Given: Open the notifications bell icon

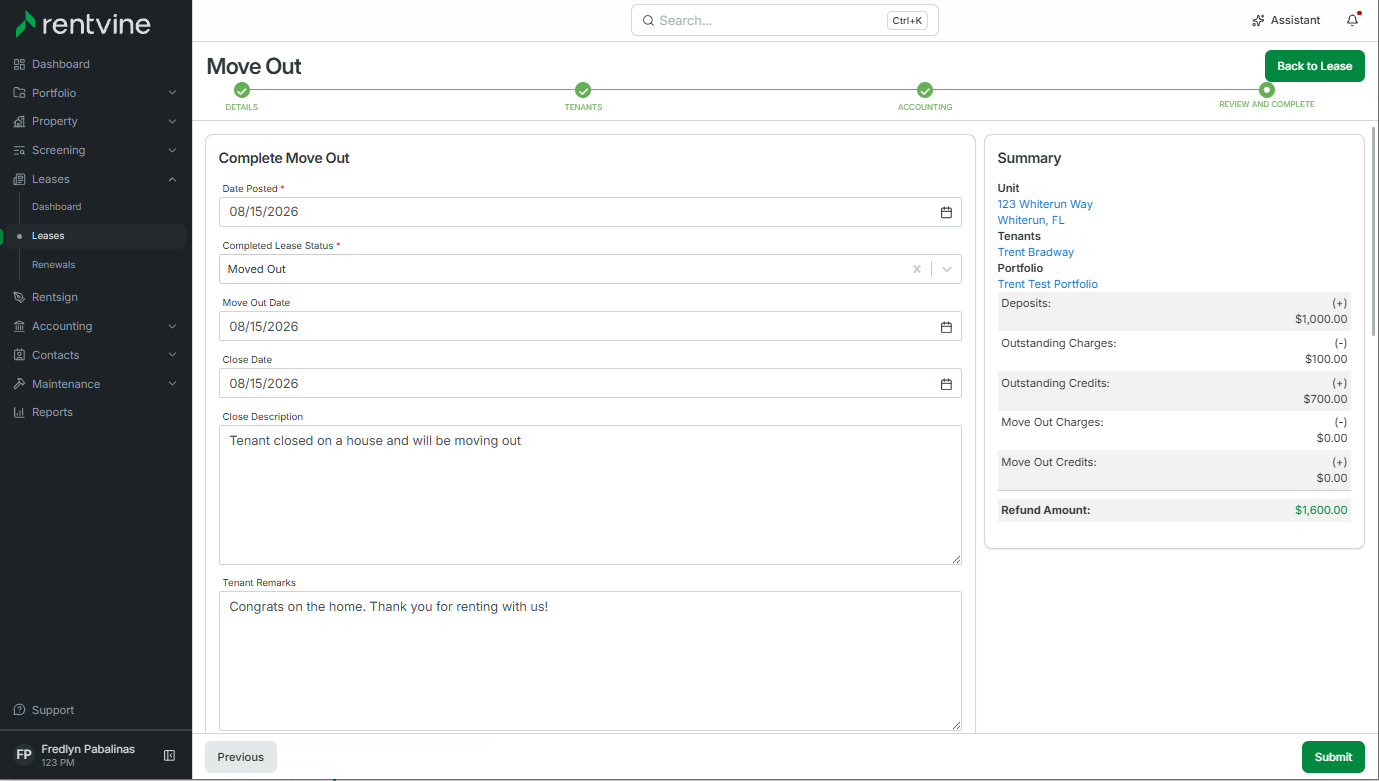Looking at the screenshot, I should (x=1352, y=20).
